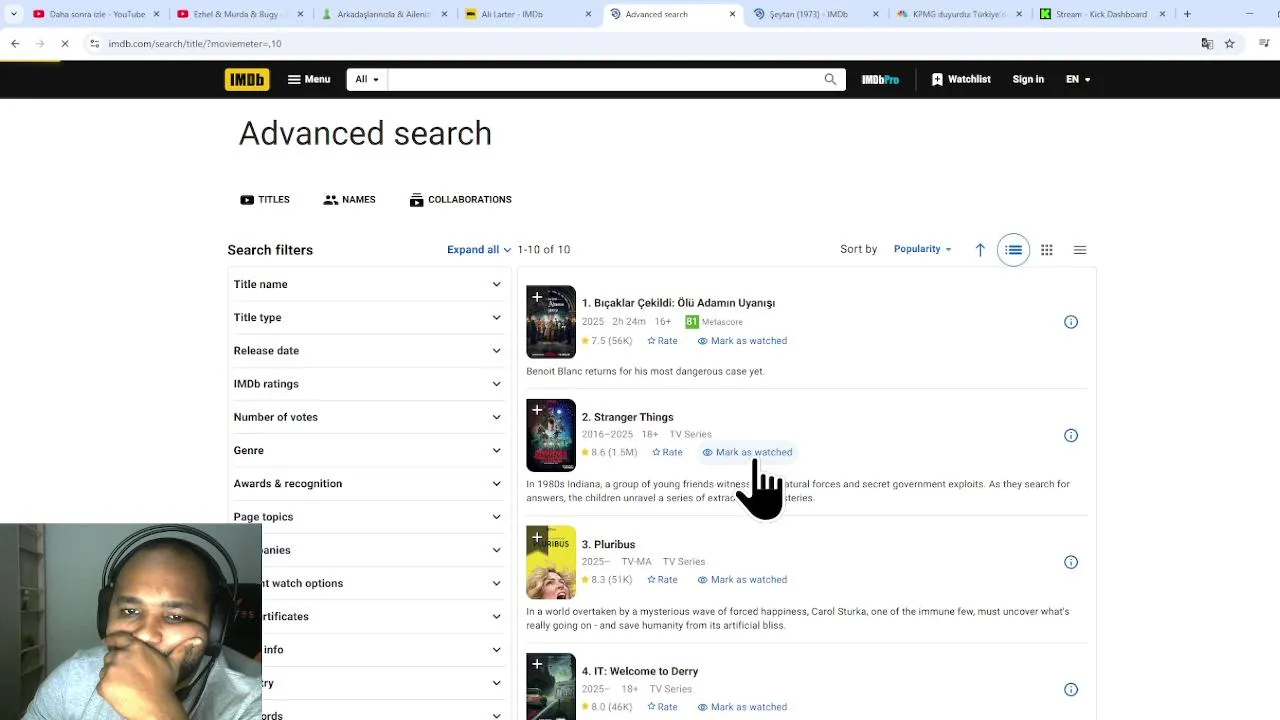Focus the IMDb search input field

click(603, 79)
